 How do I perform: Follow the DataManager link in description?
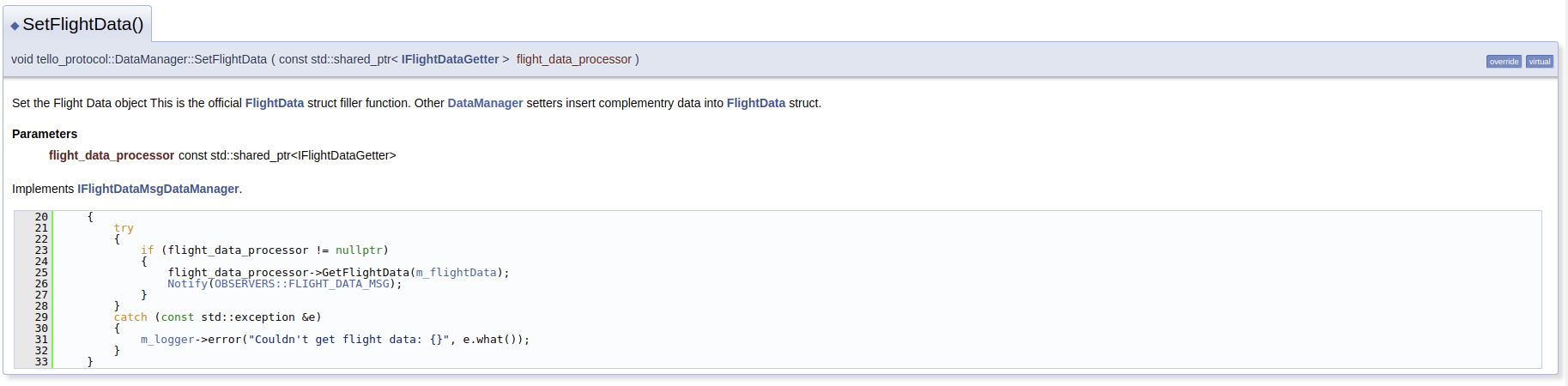click(x=485, y=103)
